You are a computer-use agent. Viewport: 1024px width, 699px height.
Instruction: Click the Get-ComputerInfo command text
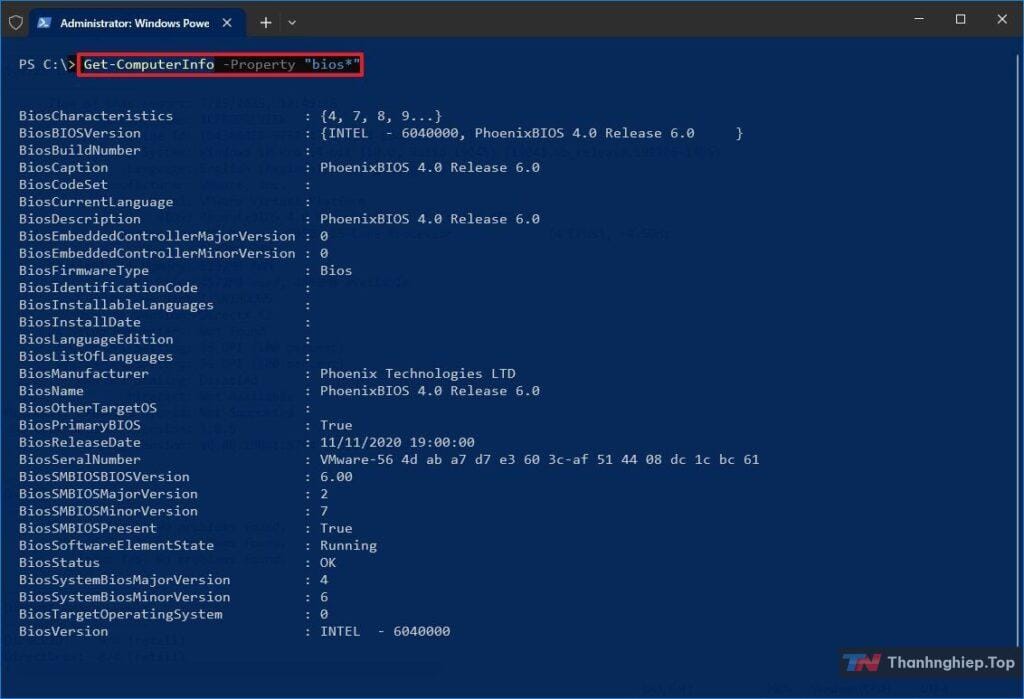coord(149,64)
